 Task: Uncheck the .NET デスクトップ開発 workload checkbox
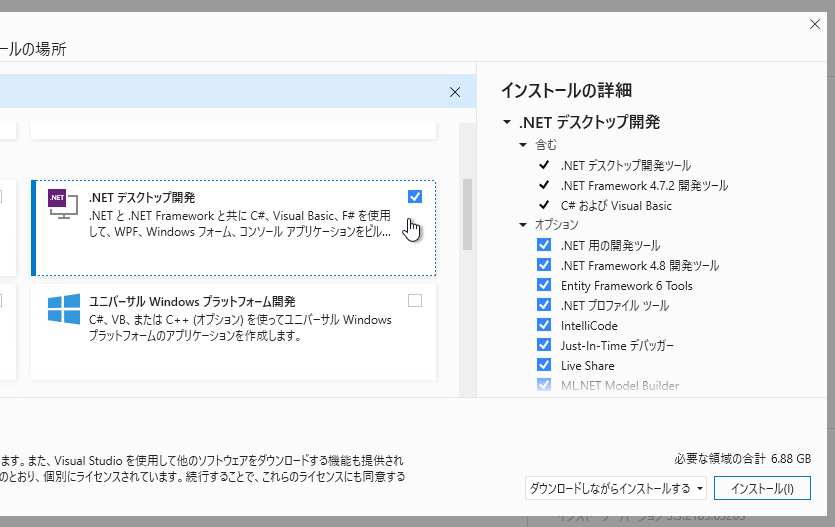click(x=415, y=196)
